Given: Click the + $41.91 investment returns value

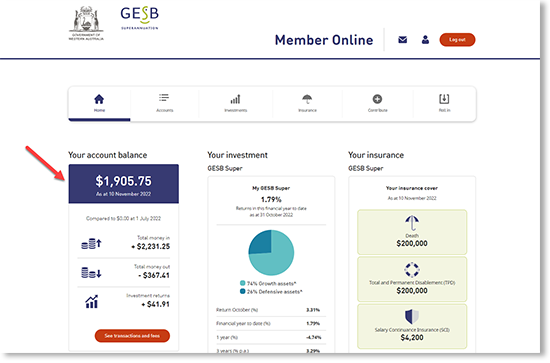Looking at the screenshot, I should pyautogui.click(x=155, y=304).
